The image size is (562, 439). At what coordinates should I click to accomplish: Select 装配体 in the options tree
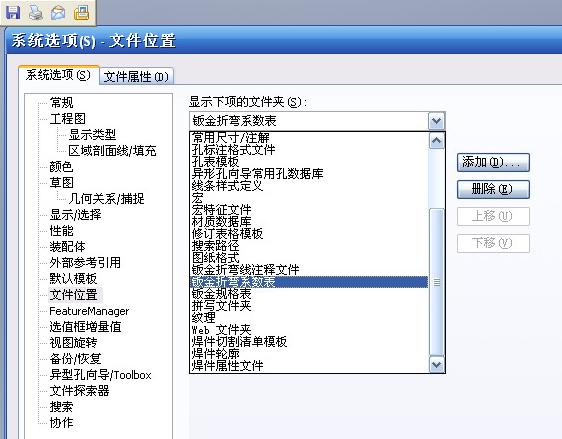coord(67,247)
